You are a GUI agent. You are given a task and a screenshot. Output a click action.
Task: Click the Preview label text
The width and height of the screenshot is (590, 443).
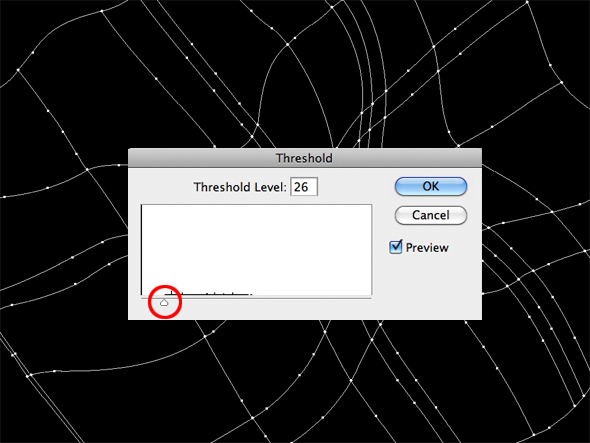(427, 248)
